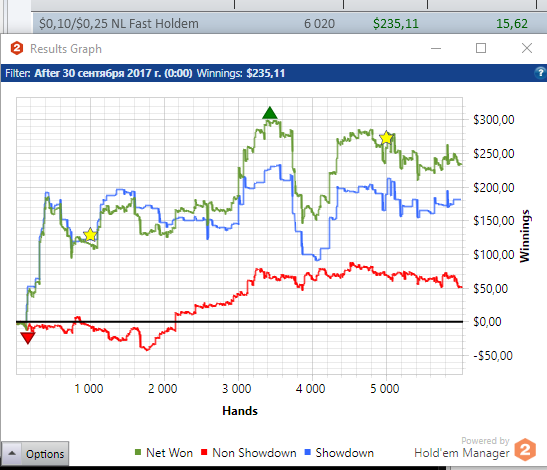Click the yellow star near 1 000 hands
The height and width of the screenshot is (470, 547).
[90, 234]
